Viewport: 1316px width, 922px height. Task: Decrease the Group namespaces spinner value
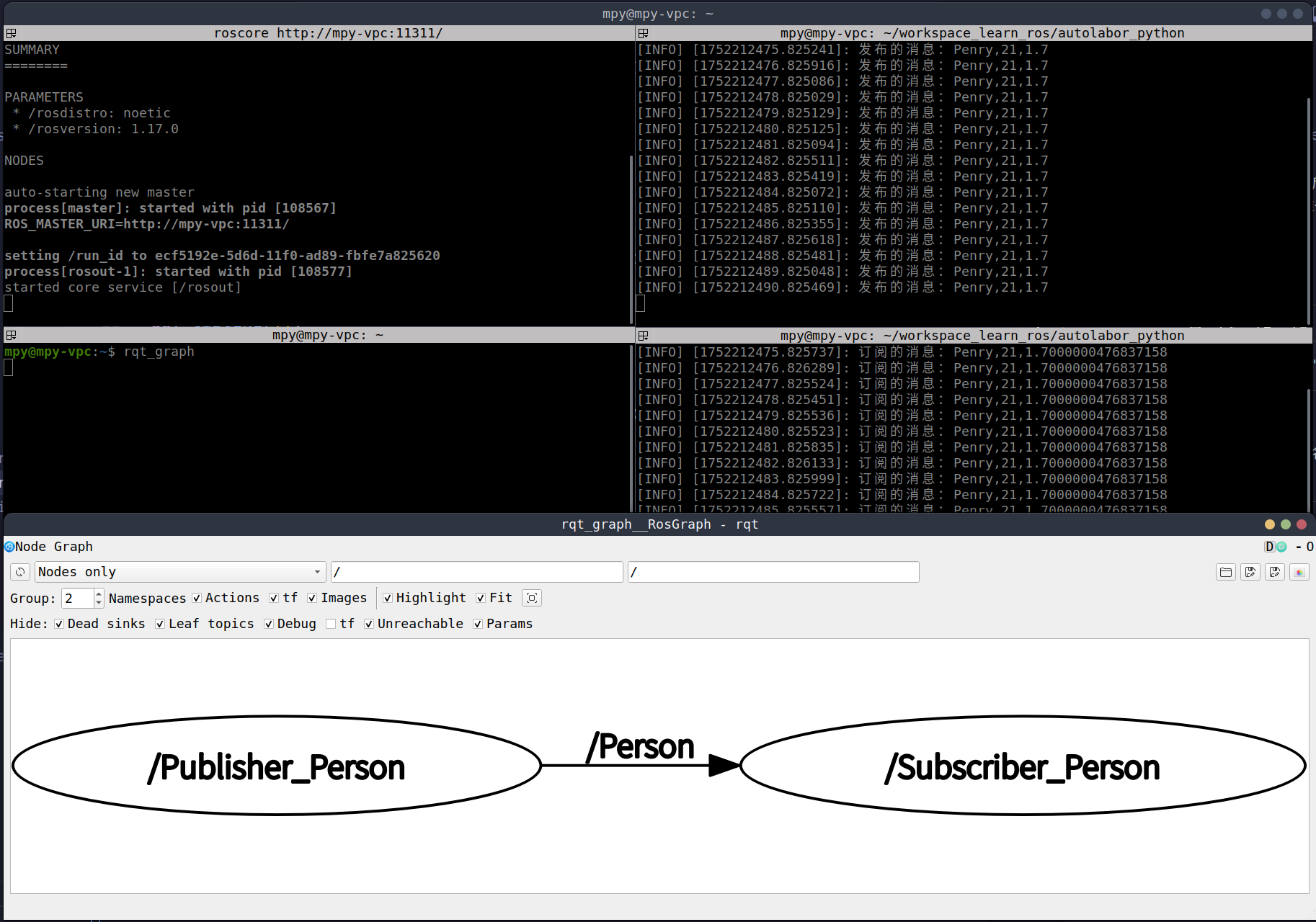[x=99, y=602]
